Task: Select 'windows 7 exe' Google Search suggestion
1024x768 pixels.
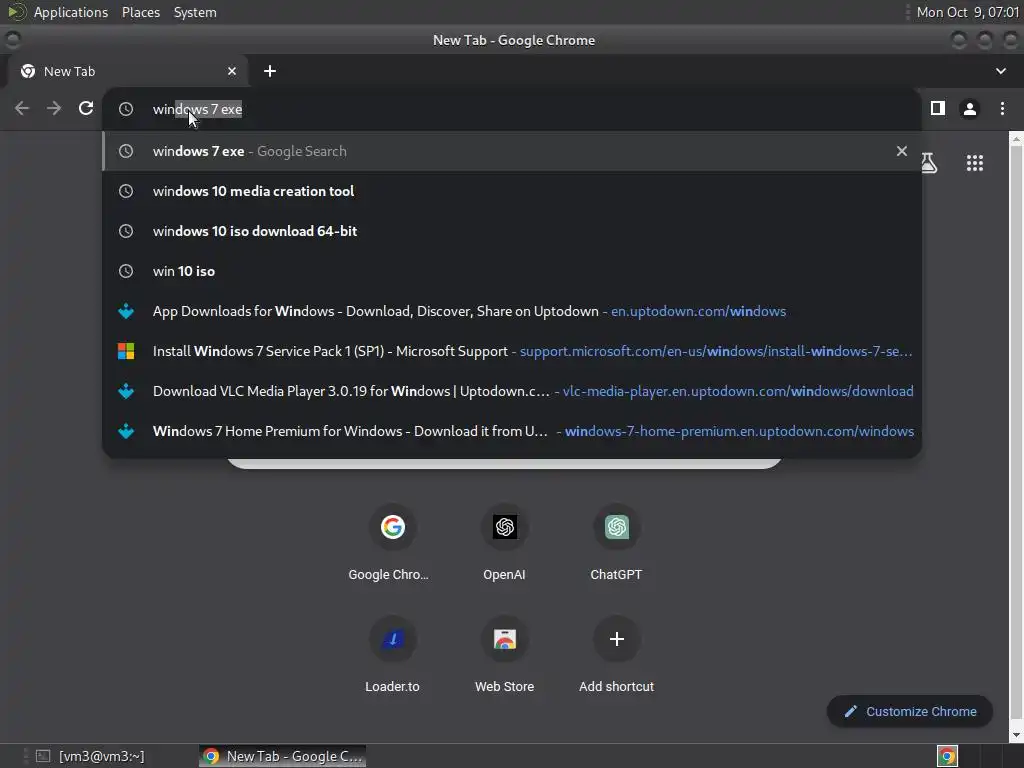Action: (512, 151)
